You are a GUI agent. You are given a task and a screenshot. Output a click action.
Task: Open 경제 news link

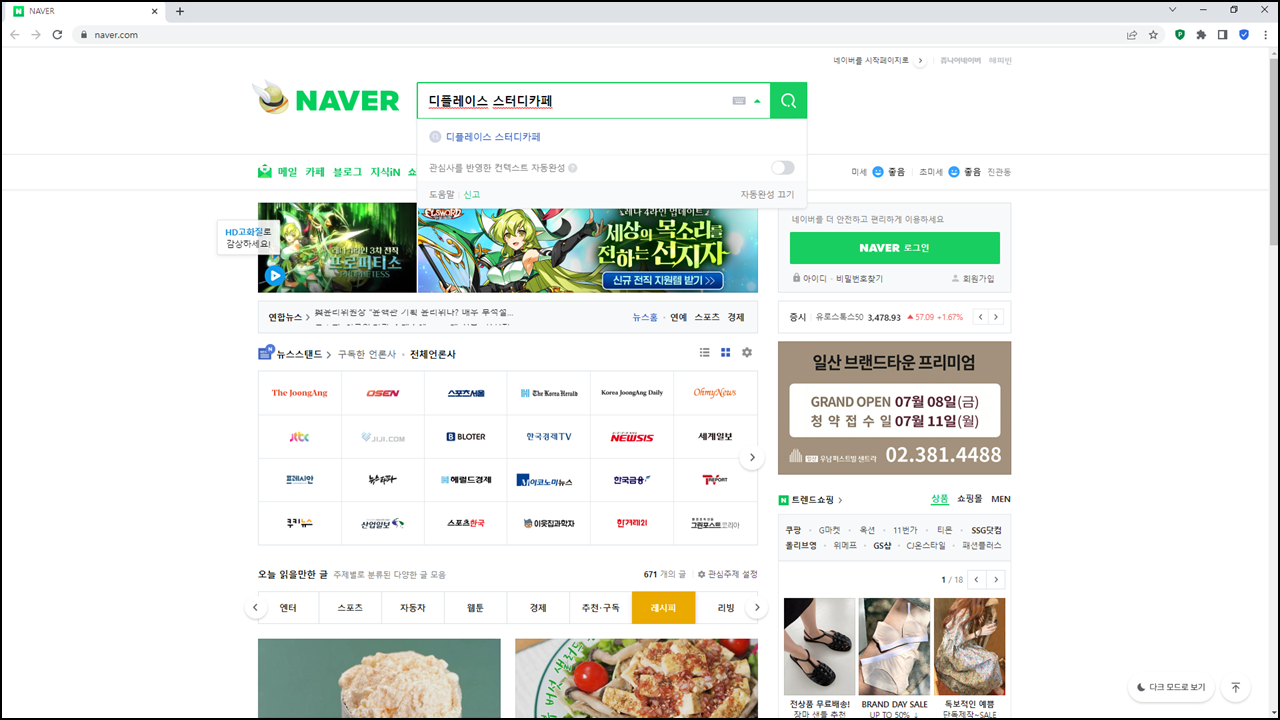pyautogui.click(x=736, y=317)
